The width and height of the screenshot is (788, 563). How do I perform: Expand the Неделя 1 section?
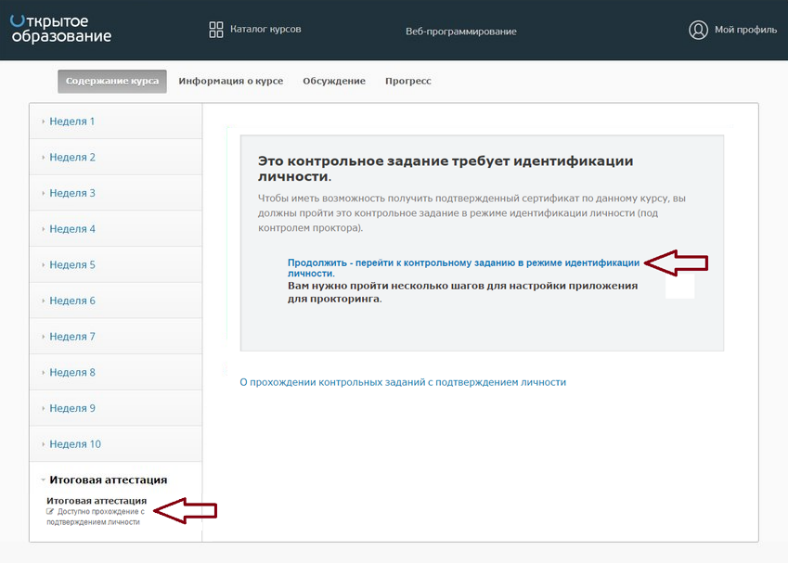(x=116, y=121)
